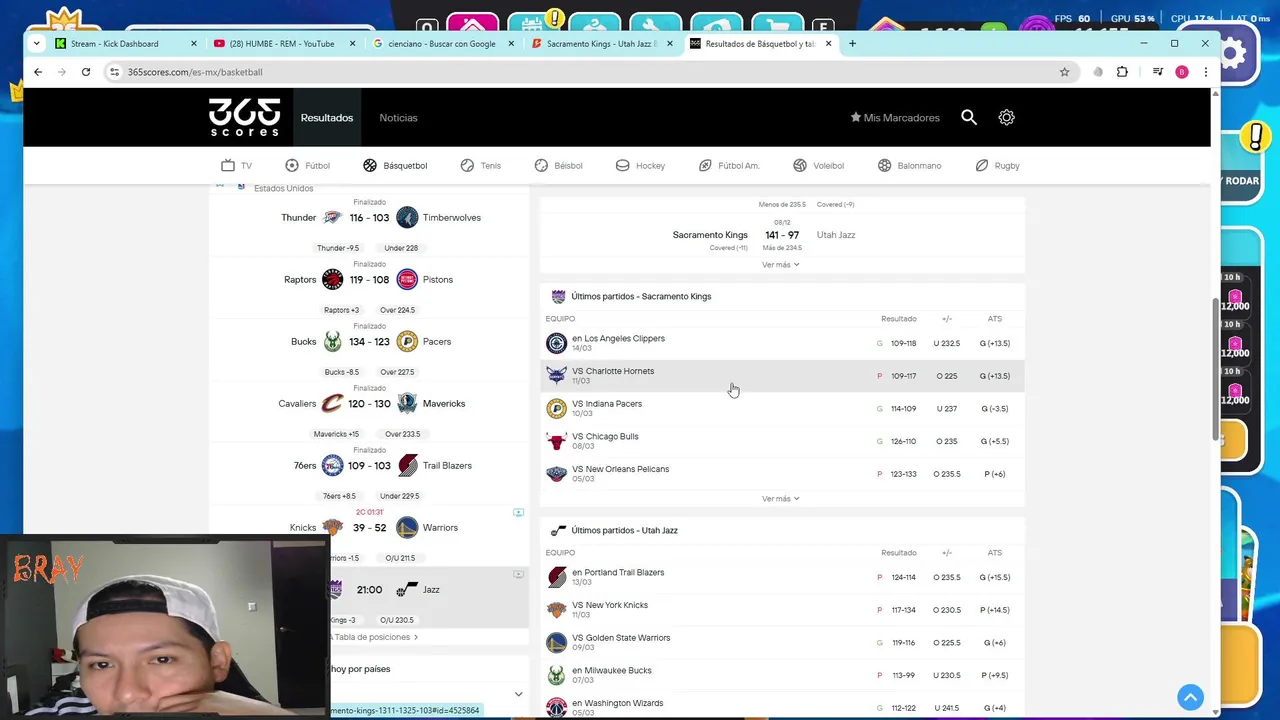Click the Raptors team logo
Screen dimensions: 1280x720
coord(333,279)
